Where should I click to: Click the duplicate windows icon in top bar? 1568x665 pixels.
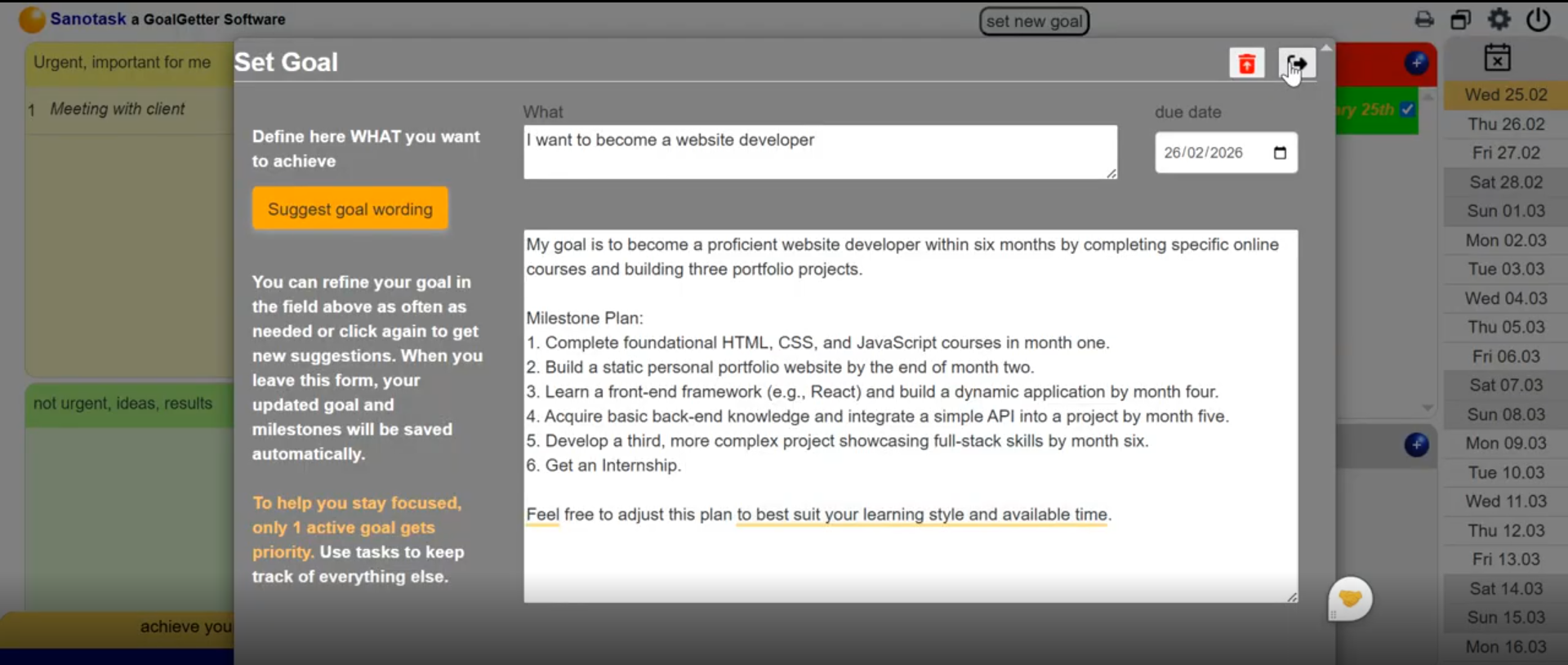1460,20
